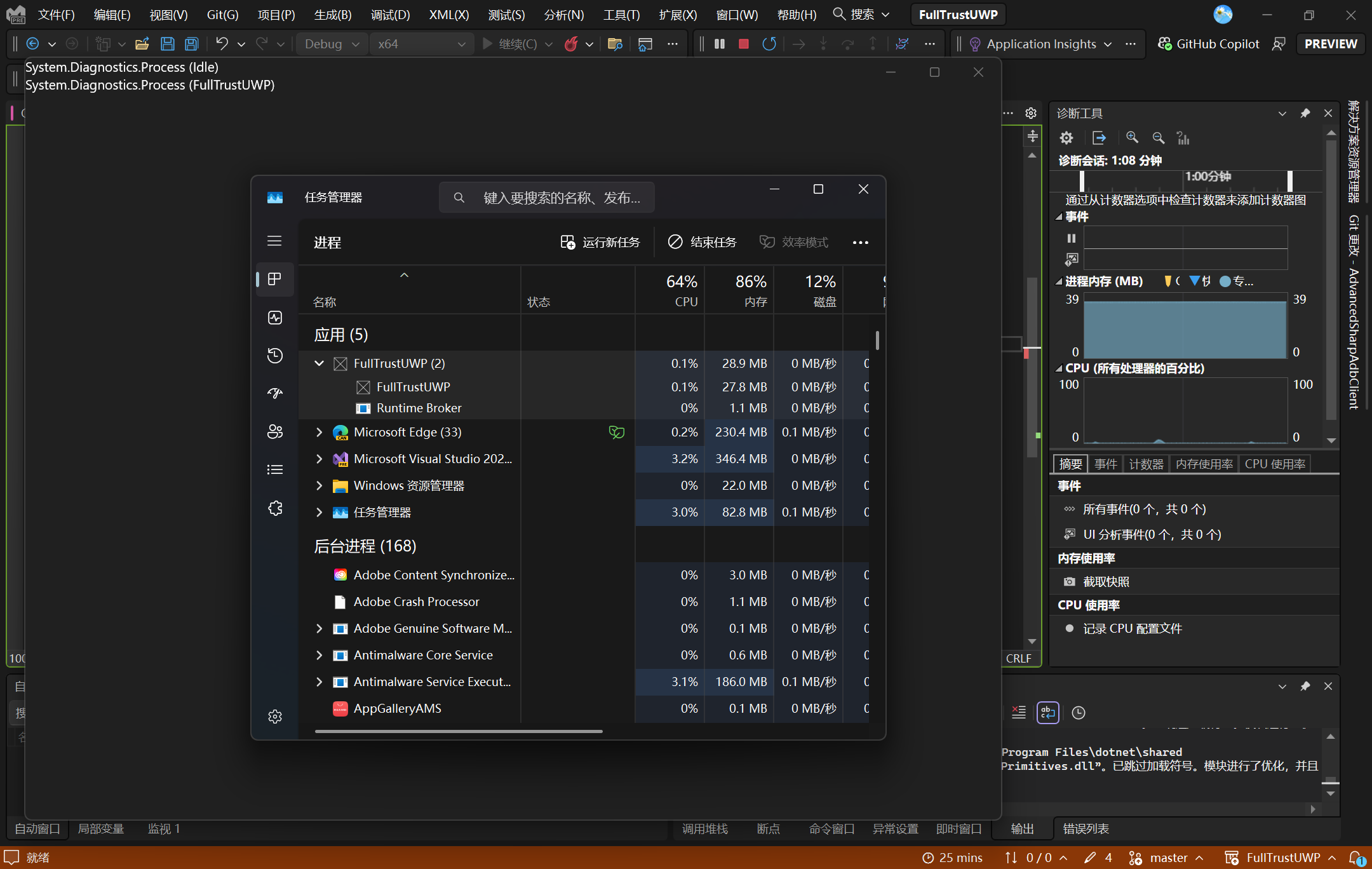This screenshot has height=869, width=1372.
Task: Expand the Windows 资源管理器 process group
Action: (x=319, y=485)
